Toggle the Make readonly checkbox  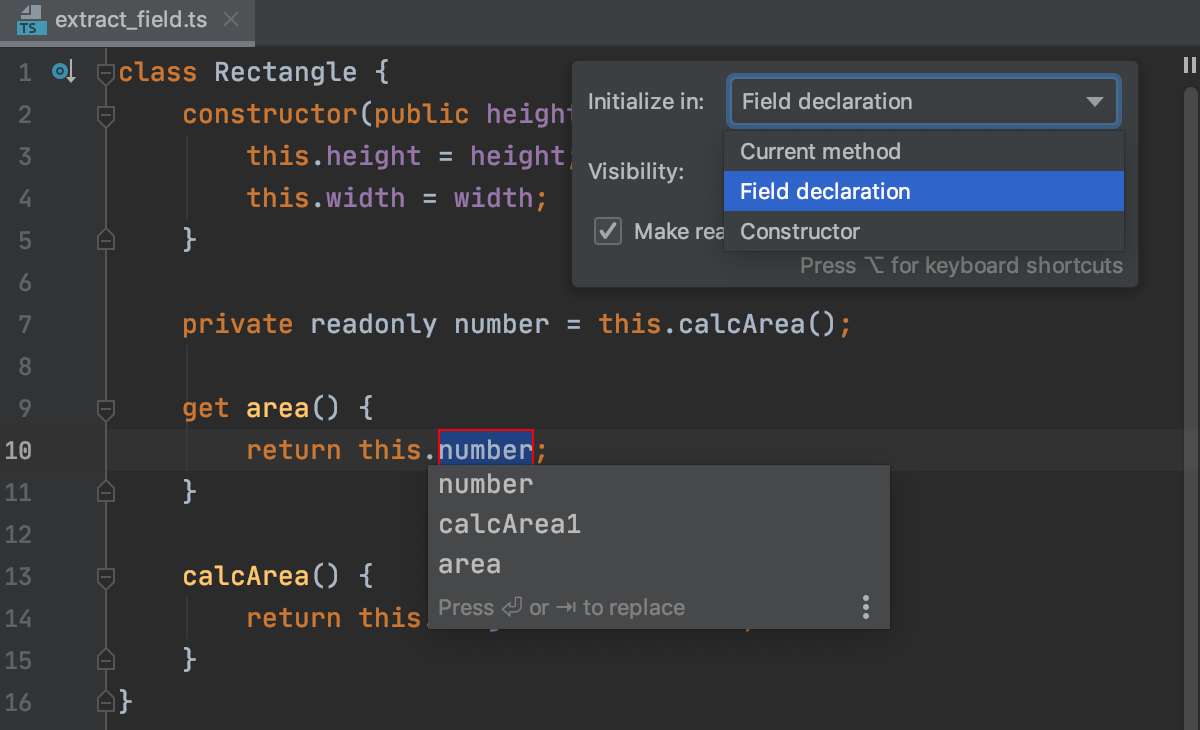(608, 231)
